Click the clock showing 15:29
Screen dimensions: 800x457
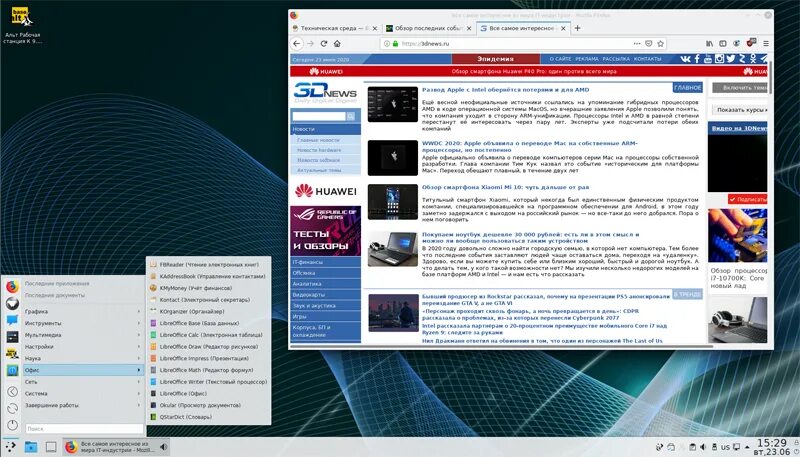click(x=771, y=442)
